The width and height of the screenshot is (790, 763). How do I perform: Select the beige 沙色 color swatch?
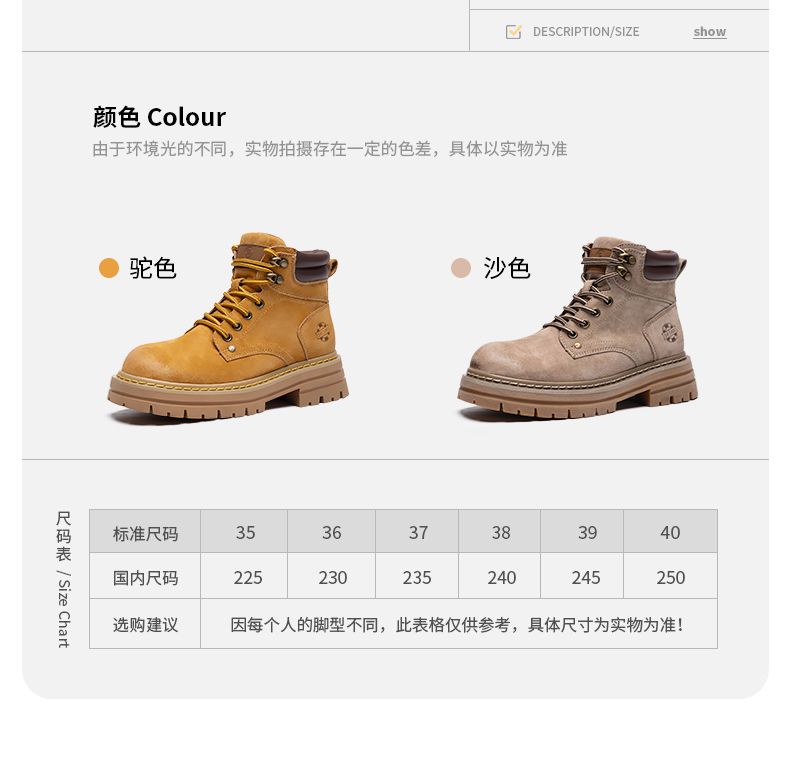coord(460,268)
